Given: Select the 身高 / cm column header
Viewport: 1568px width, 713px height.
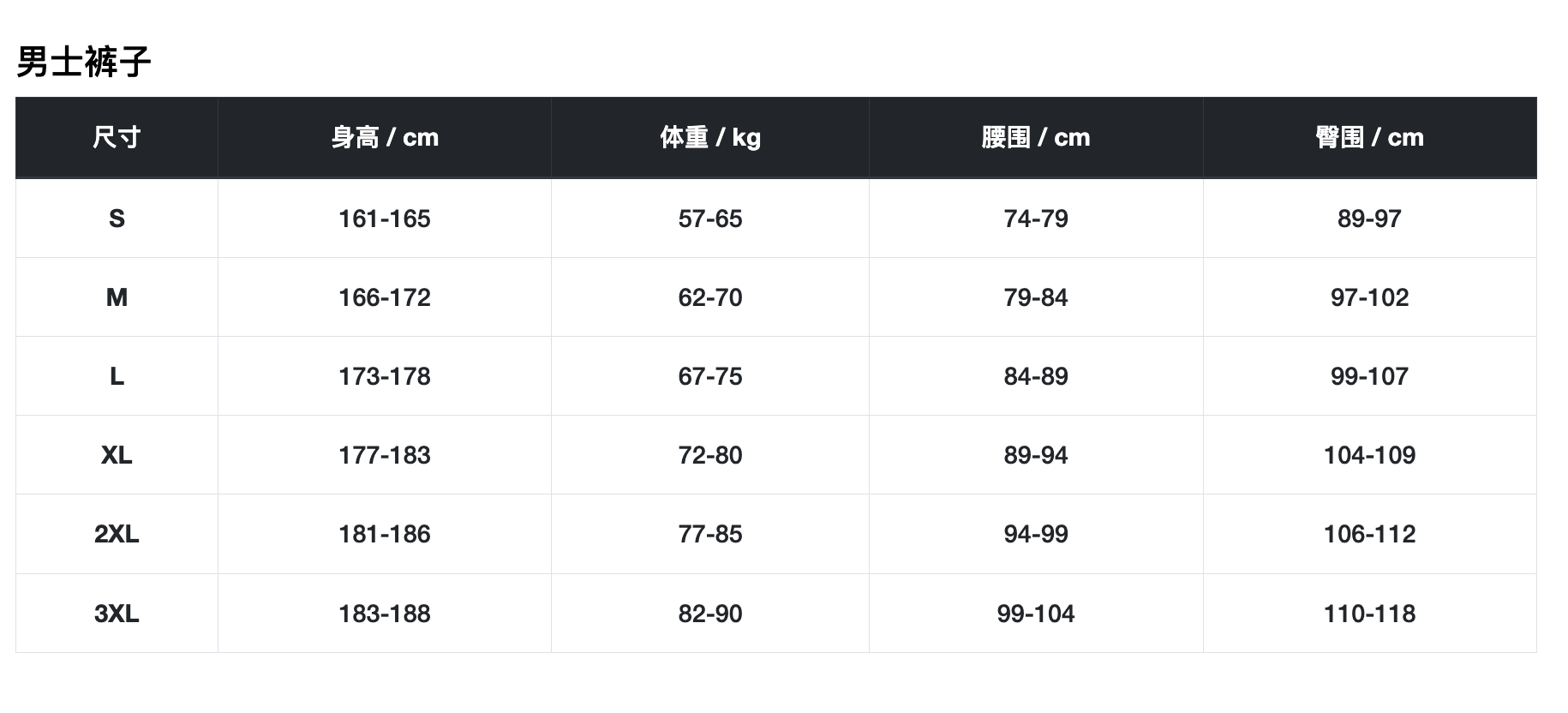Looking at the screenshot, I should [x=385, y=137].
